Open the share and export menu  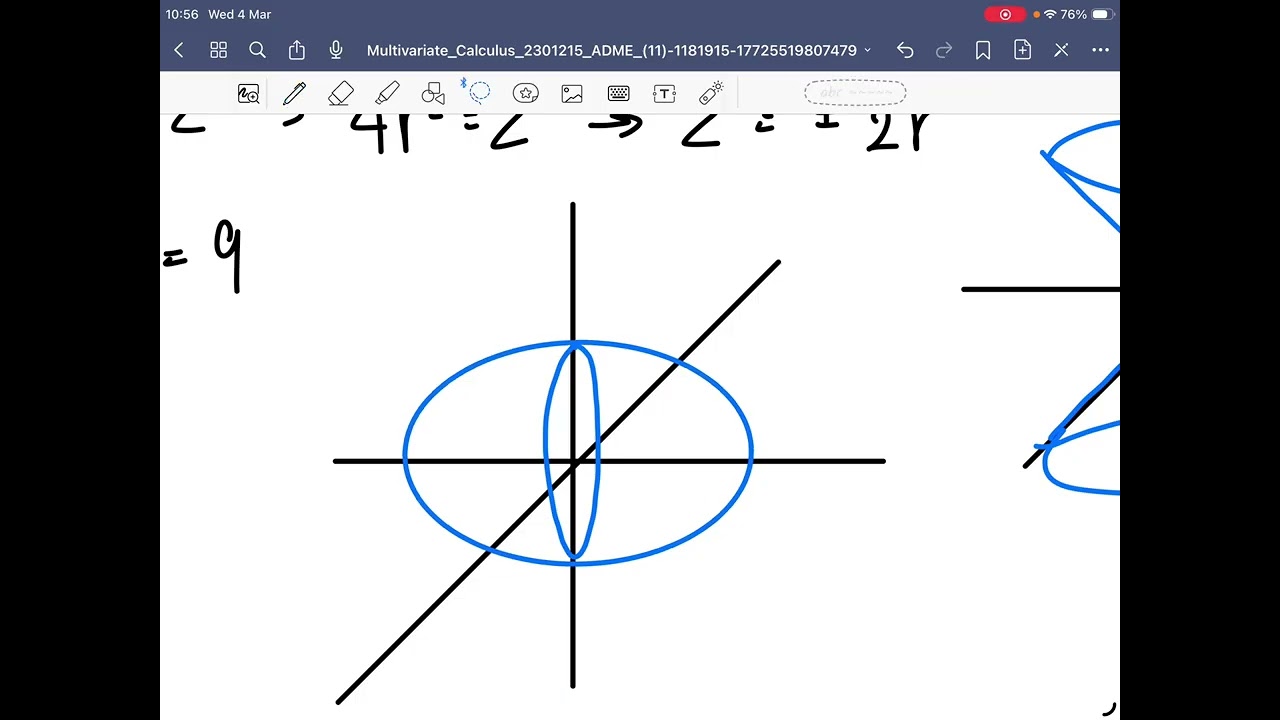(297, 50)
